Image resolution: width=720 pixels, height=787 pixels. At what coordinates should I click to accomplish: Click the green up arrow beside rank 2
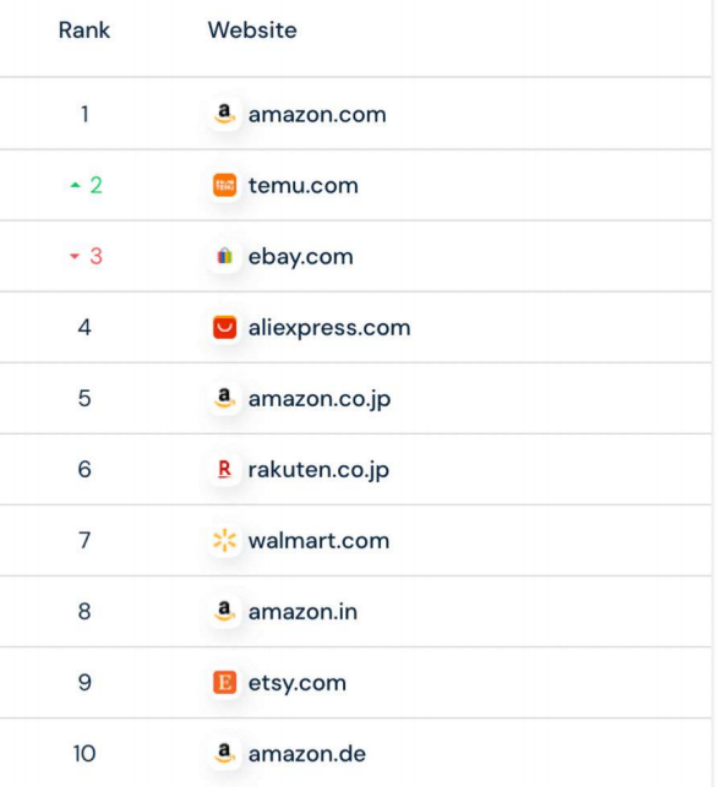click(75, 186)
